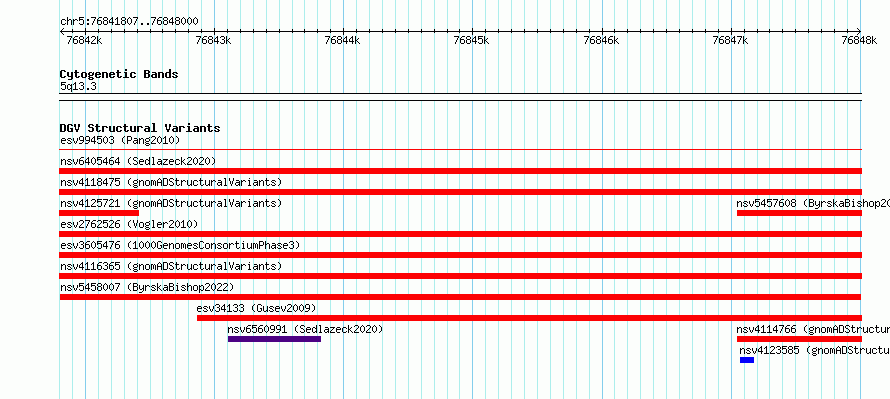Click the 76844k ruler tick label

(343, 40)
